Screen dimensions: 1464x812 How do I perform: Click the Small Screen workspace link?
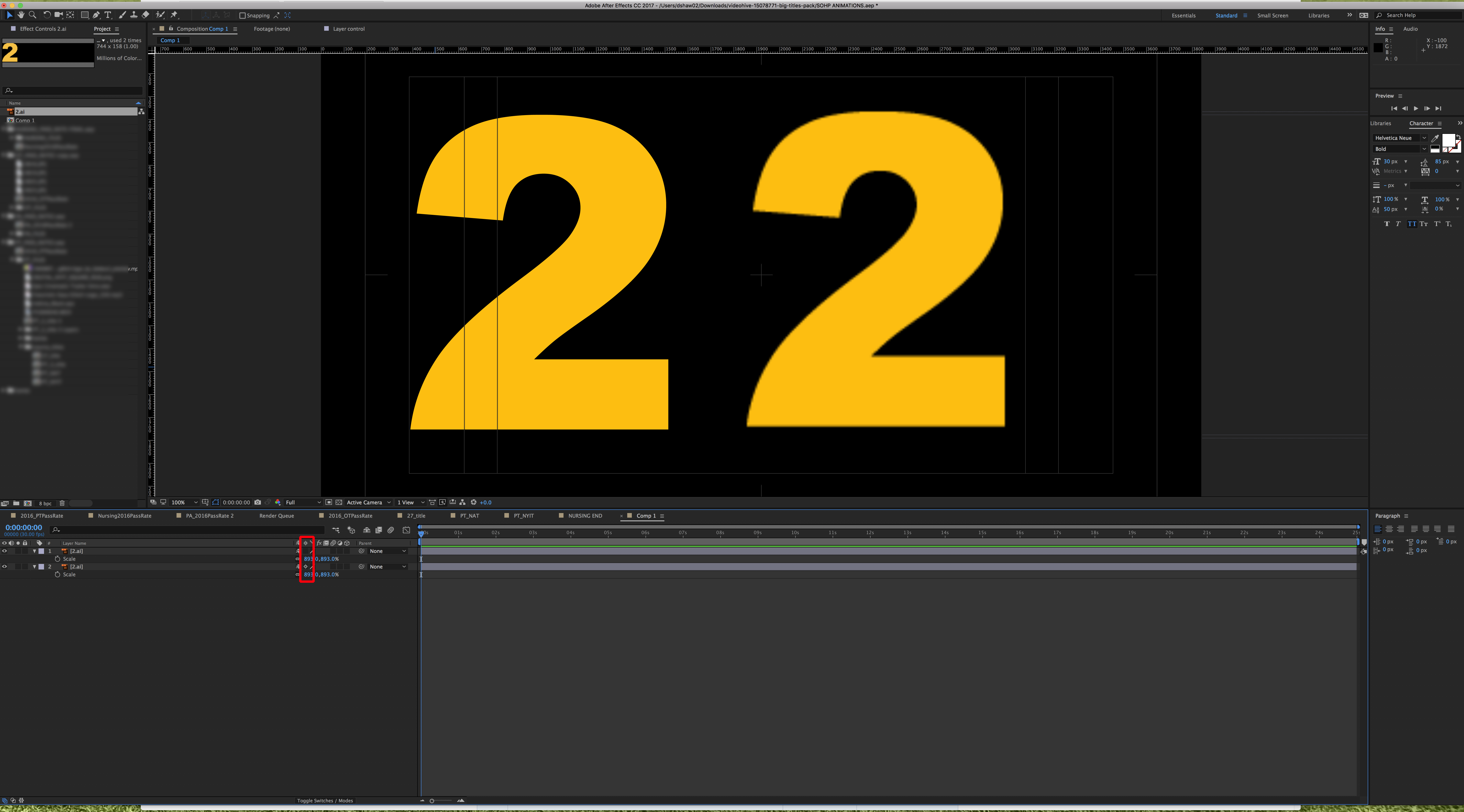point(1273,16)
